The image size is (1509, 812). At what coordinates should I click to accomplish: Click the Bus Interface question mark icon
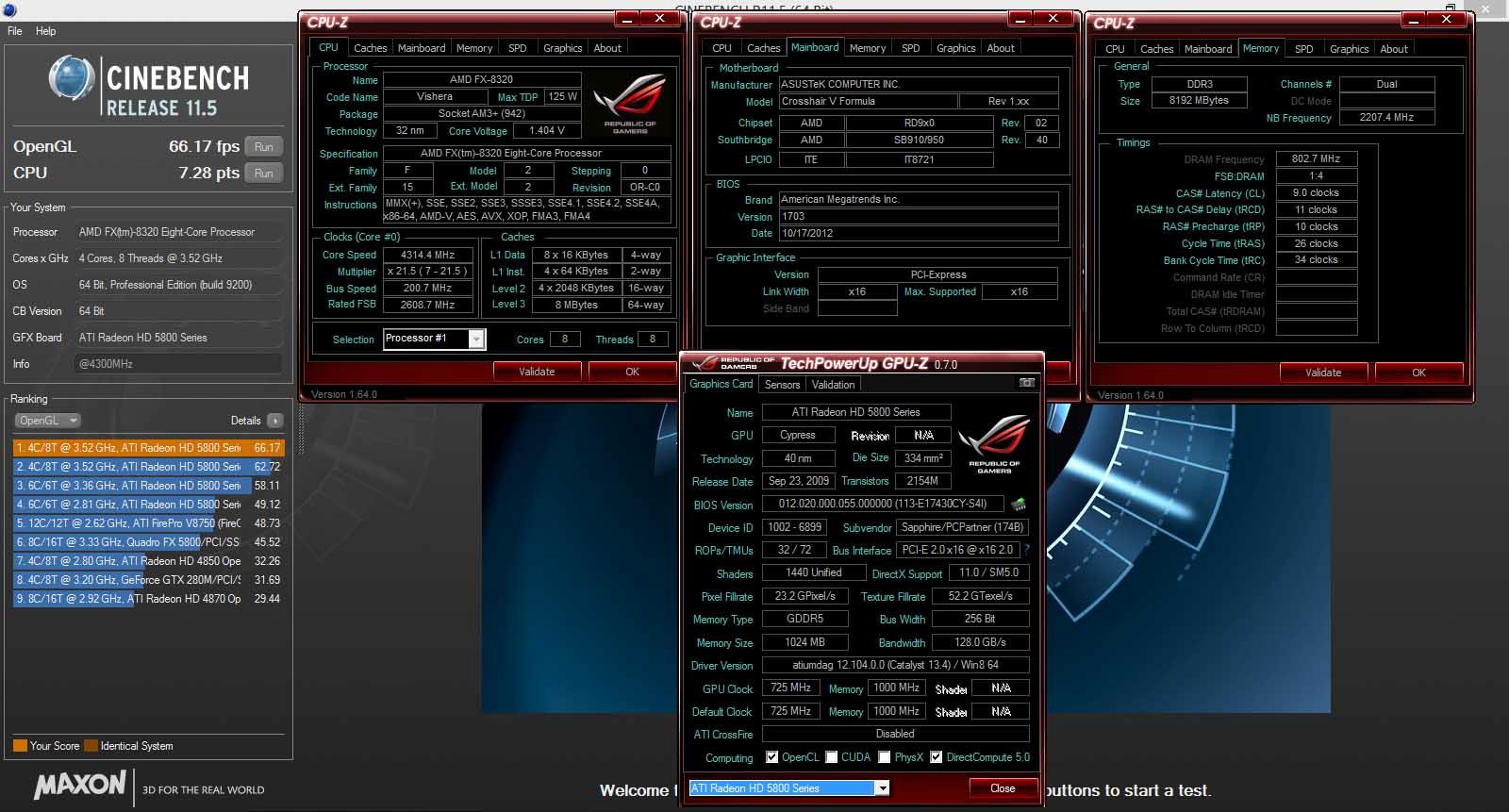click(1026, 550)
